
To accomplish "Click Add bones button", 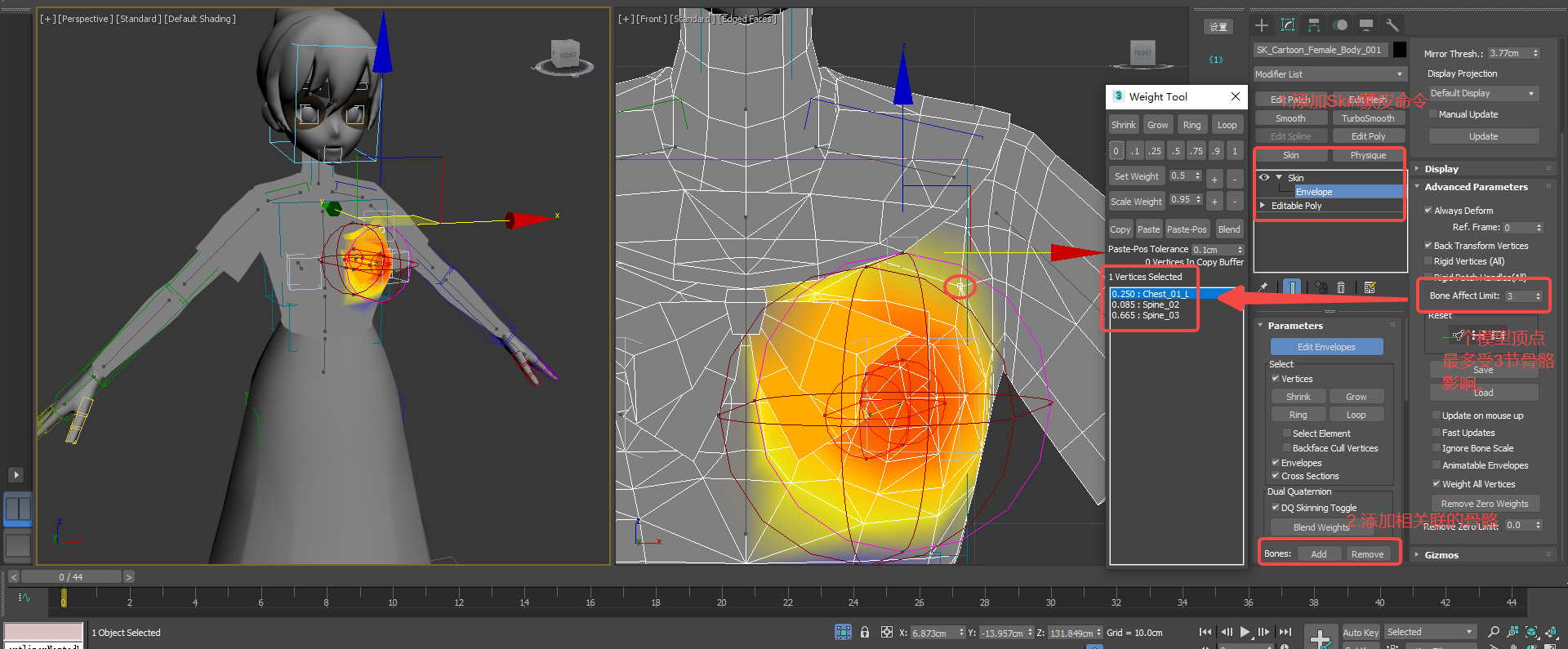I will pos(1318,553).
